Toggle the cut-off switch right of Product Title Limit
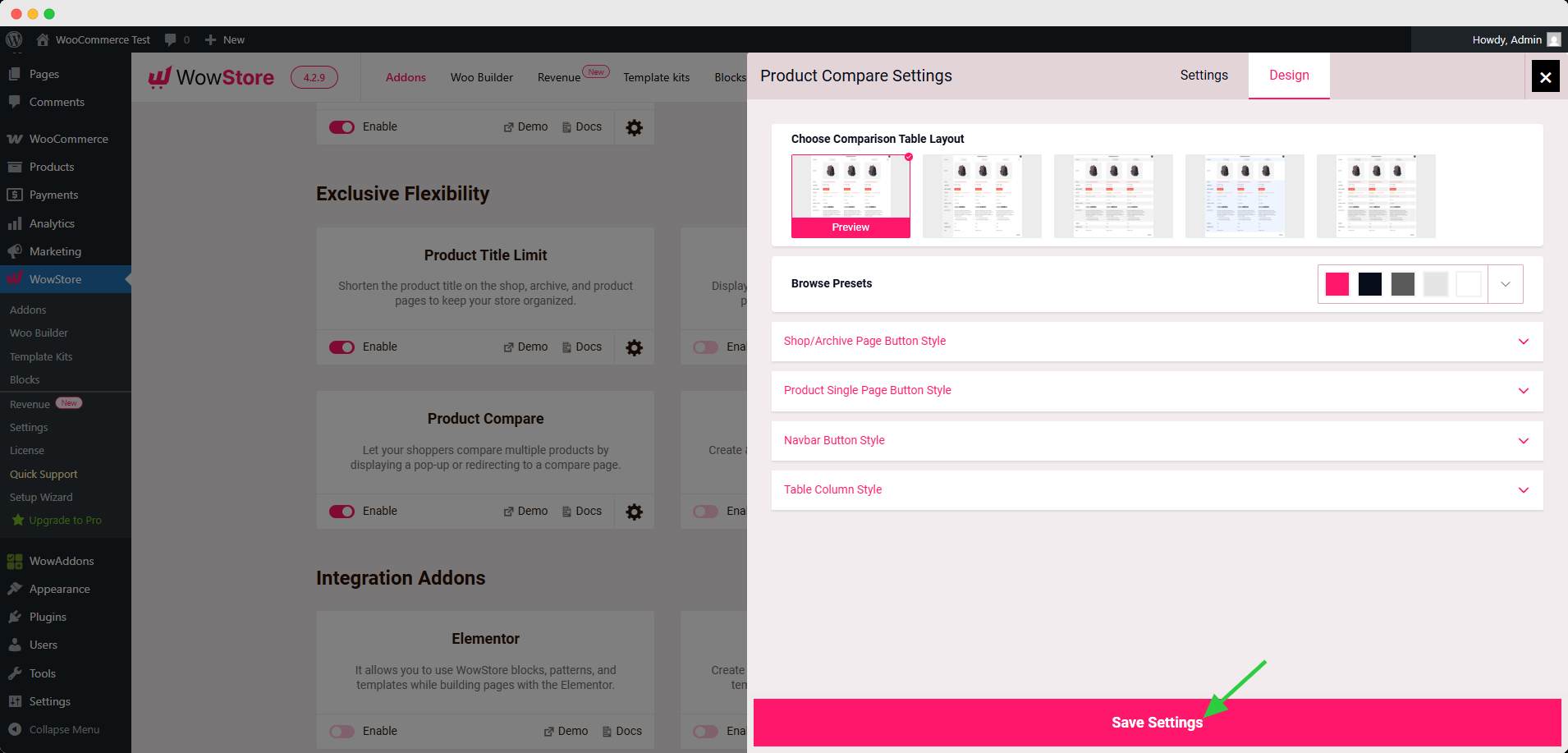The height and width of the screenshot is (753, 1568). pyautogui.click(x=705, y=347)
